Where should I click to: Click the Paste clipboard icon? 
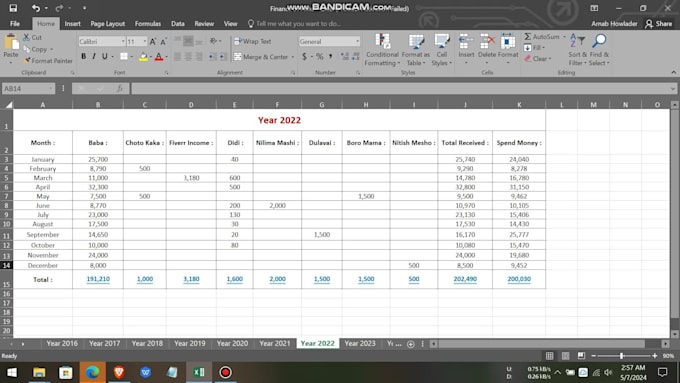click(x=11, y=43)
